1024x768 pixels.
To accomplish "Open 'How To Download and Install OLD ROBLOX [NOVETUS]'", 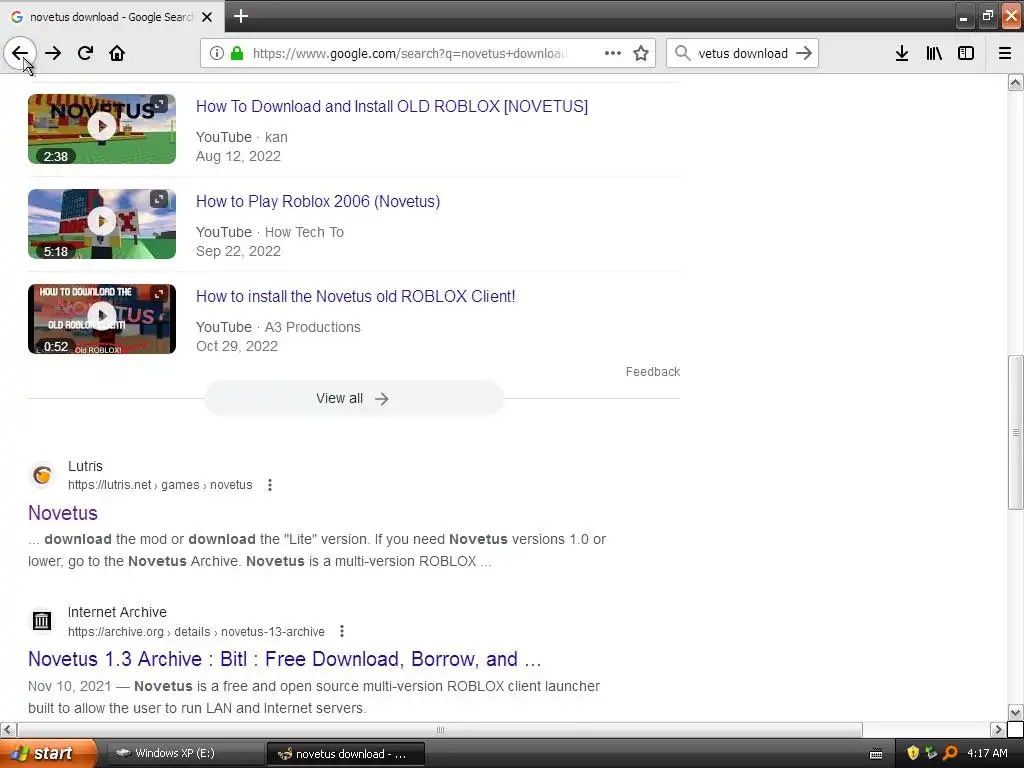I will (x=392, y=106).
